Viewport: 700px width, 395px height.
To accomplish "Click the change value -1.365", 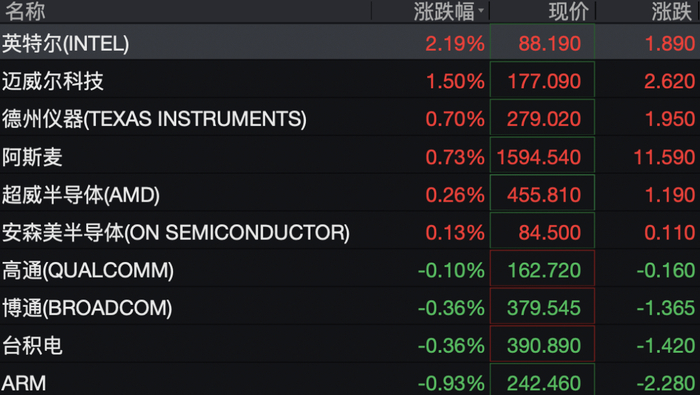I will [x=666, y=308].
